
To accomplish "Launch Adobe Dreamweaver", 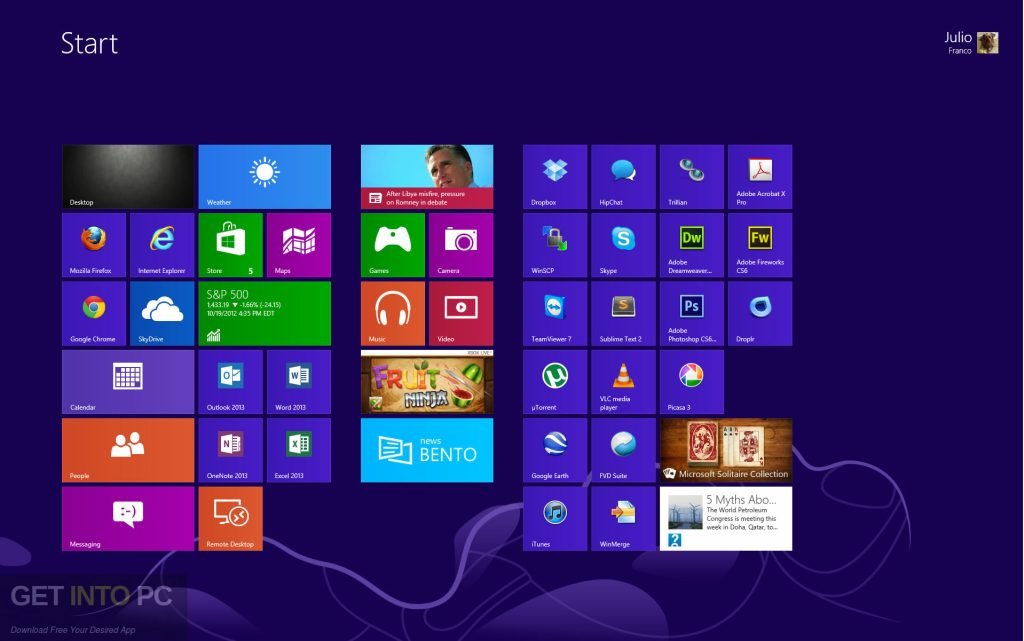I will click(x=691, y=245).
